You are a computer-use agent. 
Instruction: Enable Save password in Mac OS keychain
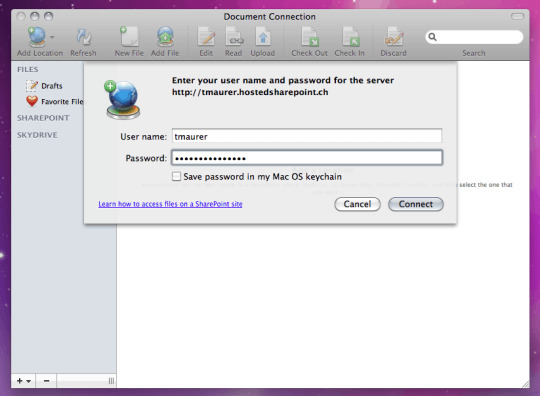[x=176, y=177]
